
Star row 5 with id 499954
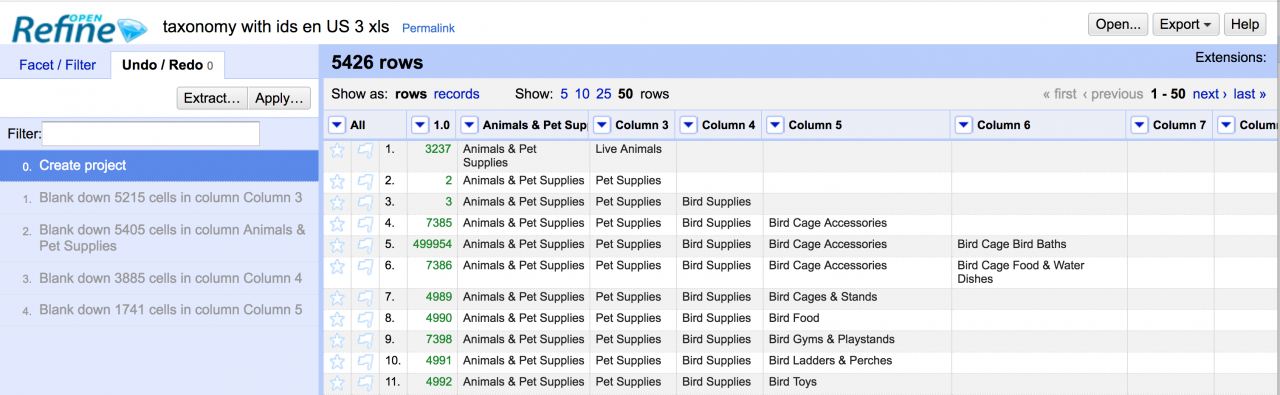pyautogui.click(x=337, y=245)
